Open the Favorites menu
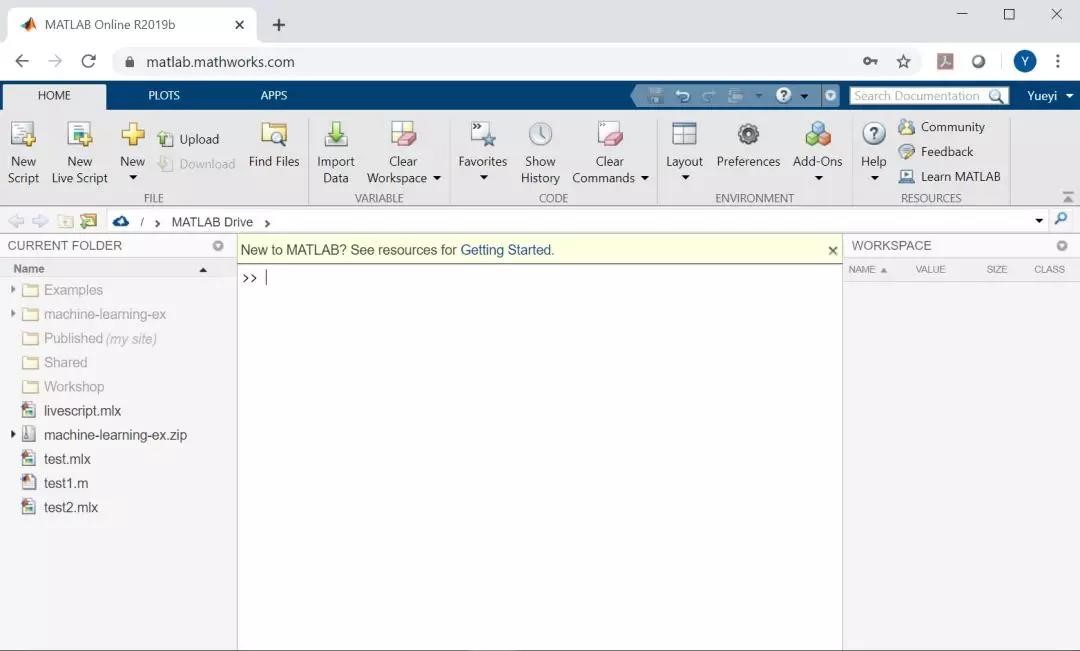This screenshot has width=1080, height=651. [x=482, y=153]
